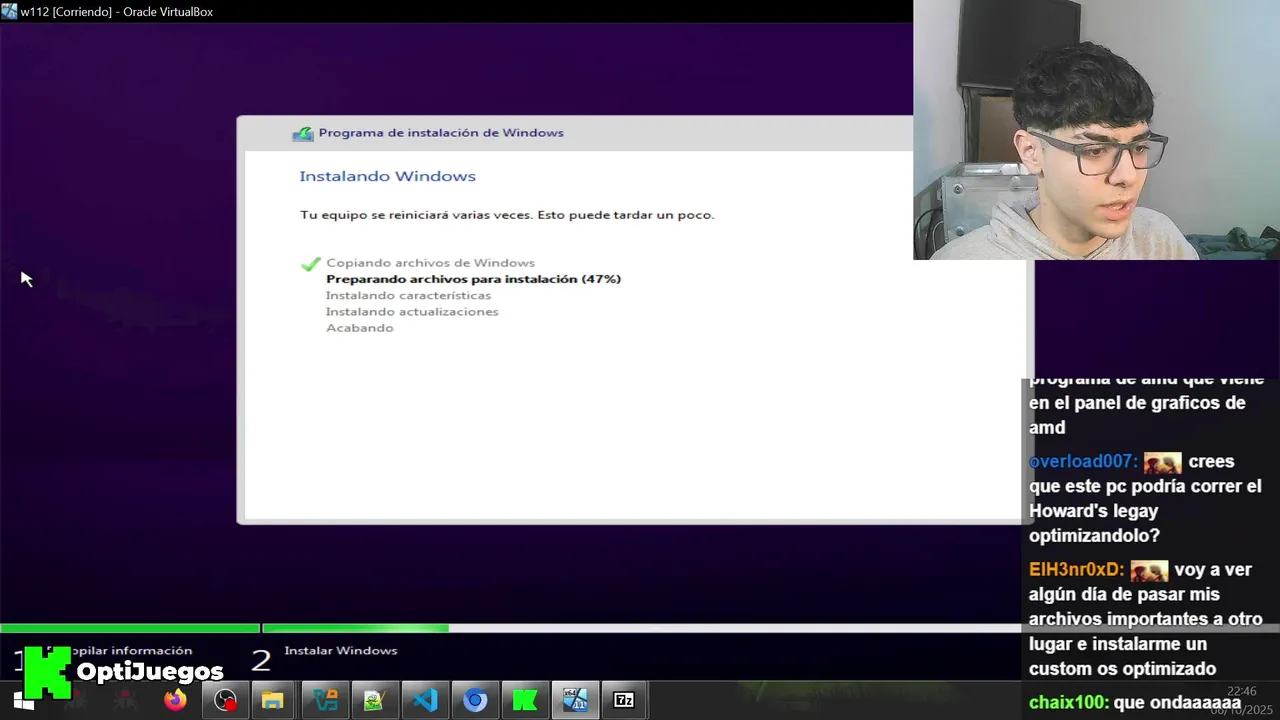Click 'Instalando actualizaciones' step
The width and height of the screenshot is (1280, 720).
[x=412, y=311]
